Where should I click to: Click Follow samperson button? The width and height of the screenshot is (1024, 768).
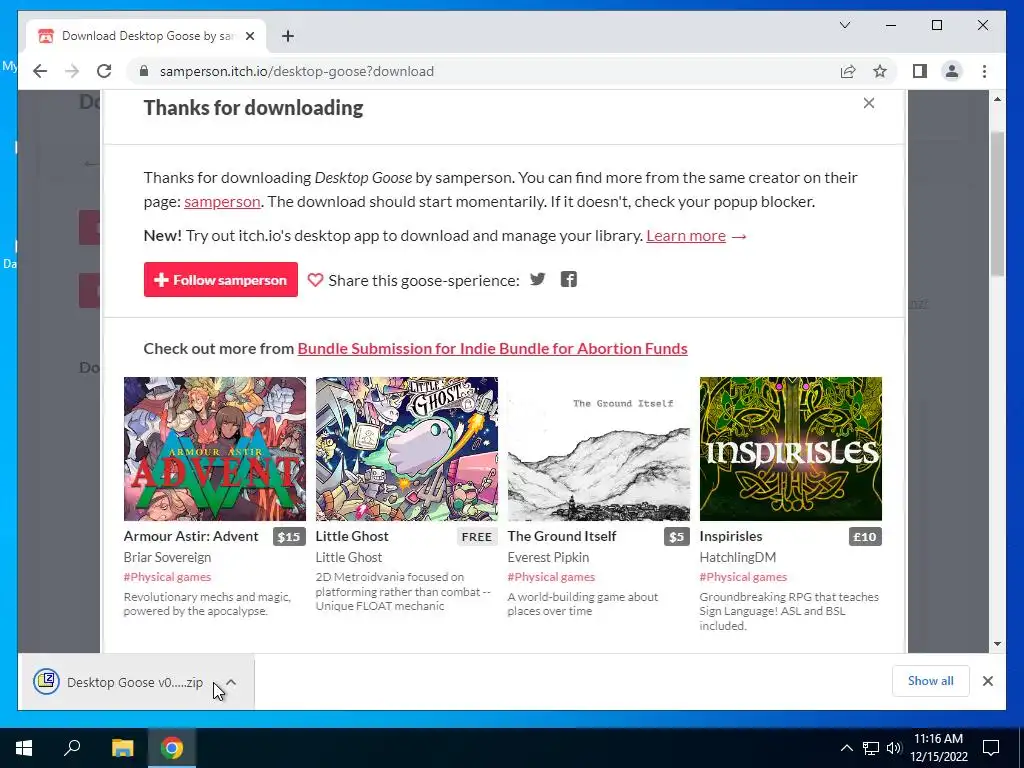tap(221, 280)
